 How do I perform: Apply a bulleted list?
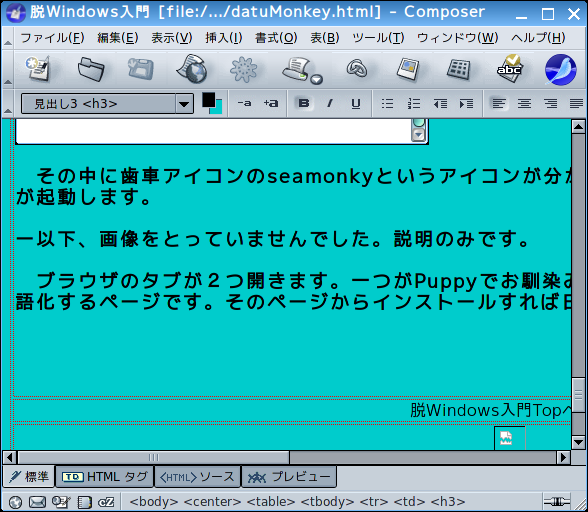(x=387, y=104)
